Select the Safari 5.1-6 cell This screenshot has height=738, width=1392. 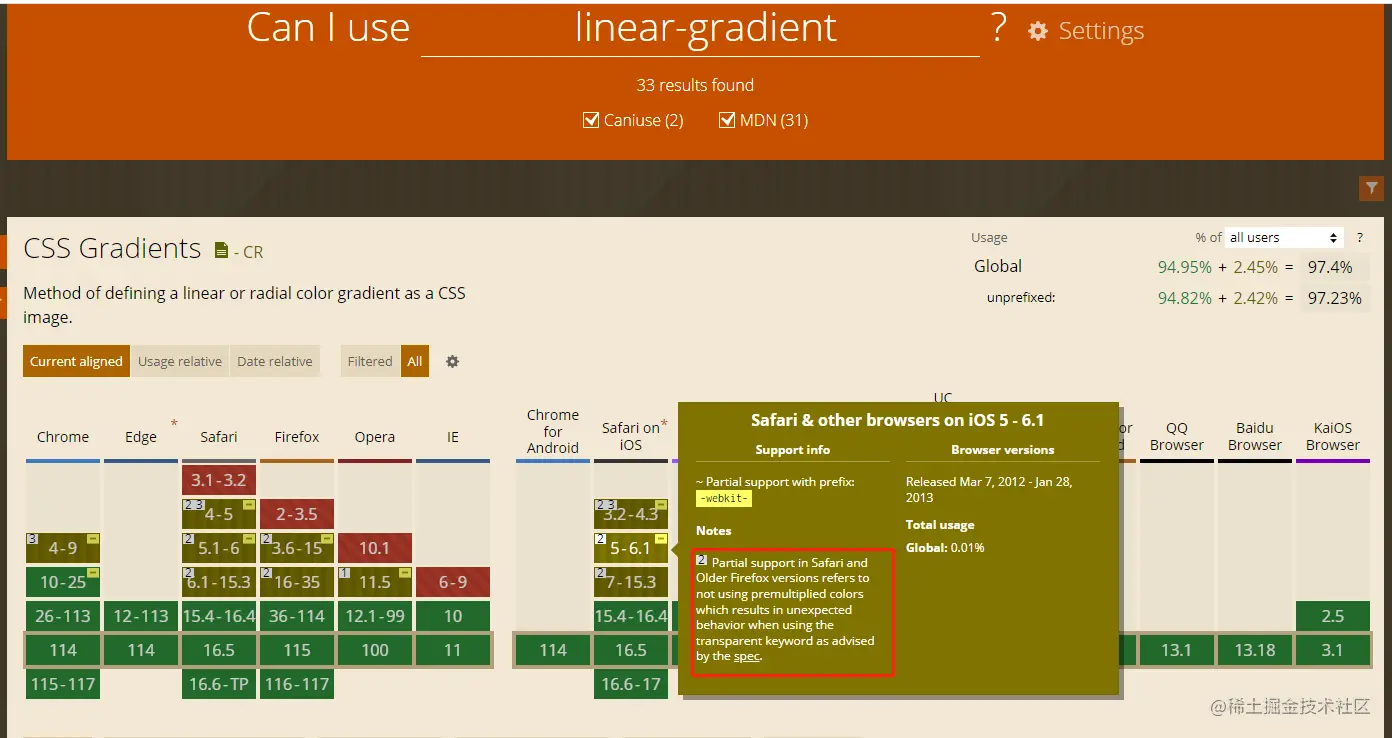click(219, 548)
